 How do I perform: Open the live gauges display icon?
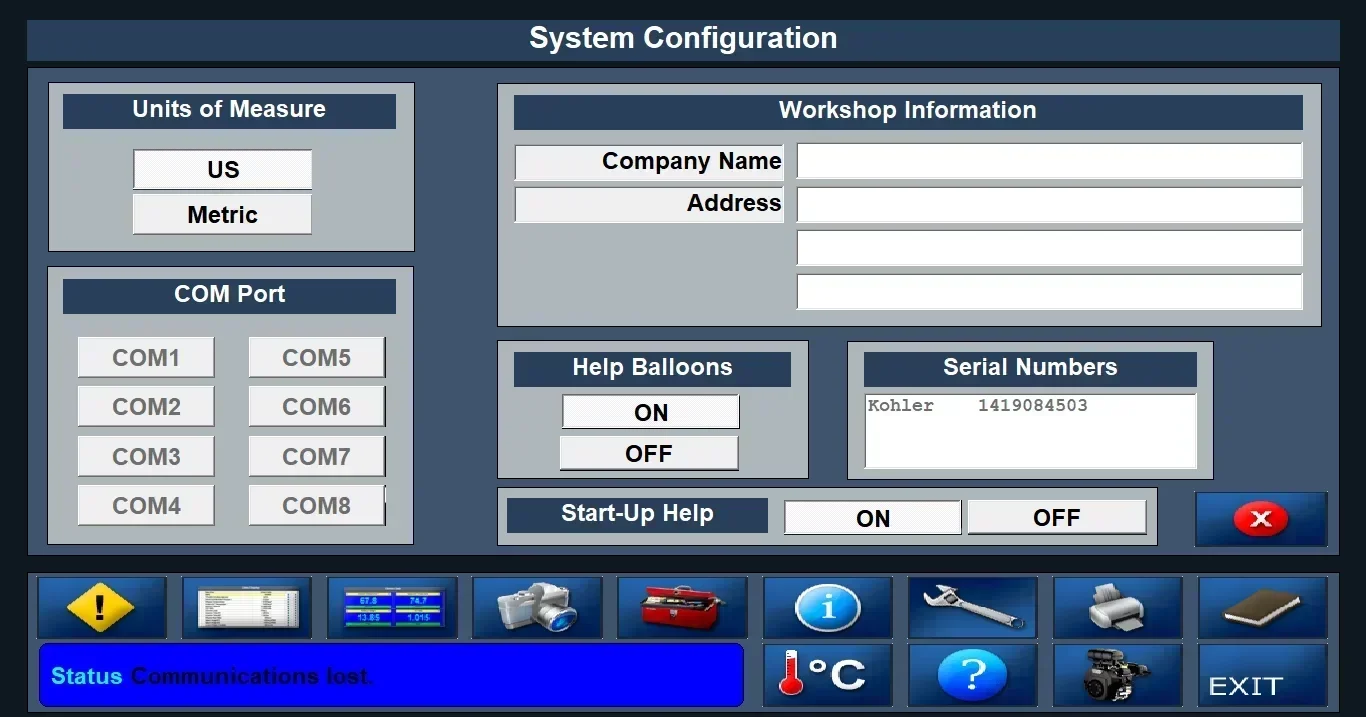click(392, 607)
